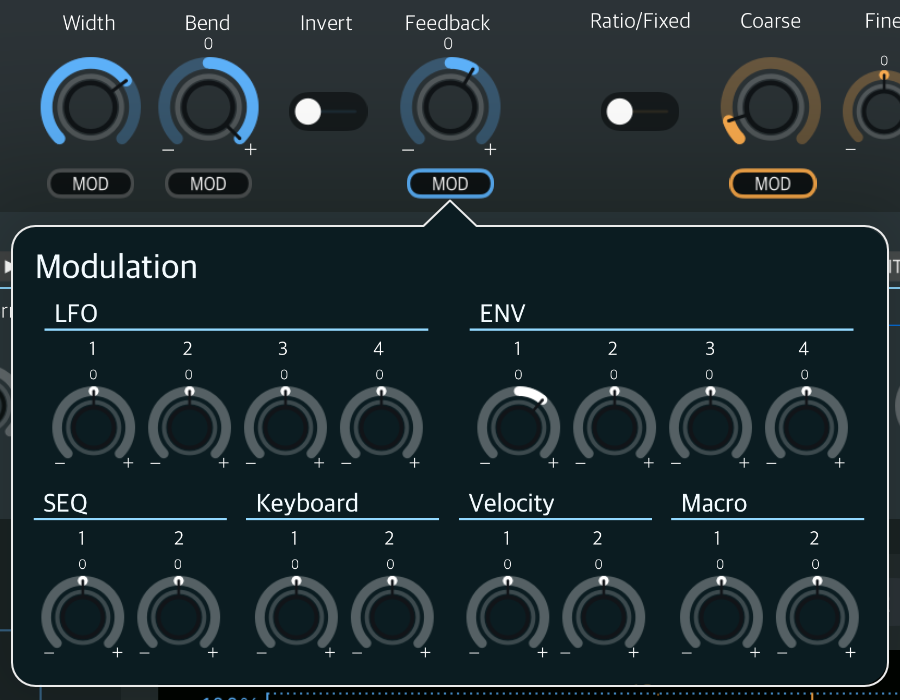Screen dimensions: 900x700
Task: Toggle the Invert switch
Action: [x=328, y=111]
